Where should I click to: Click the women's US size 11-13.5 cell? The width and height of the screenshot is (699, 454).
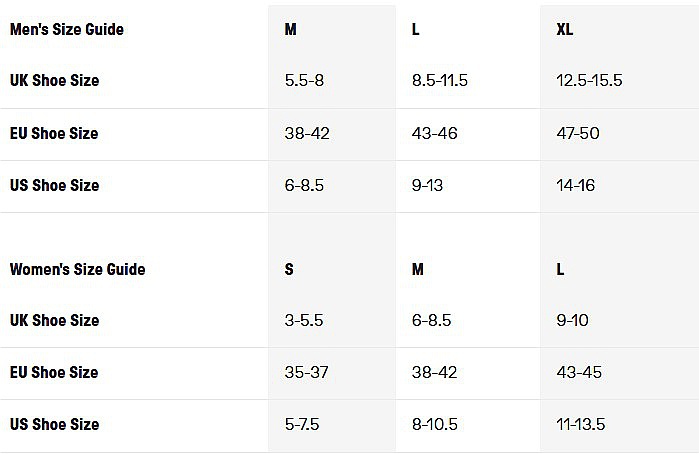581,424
